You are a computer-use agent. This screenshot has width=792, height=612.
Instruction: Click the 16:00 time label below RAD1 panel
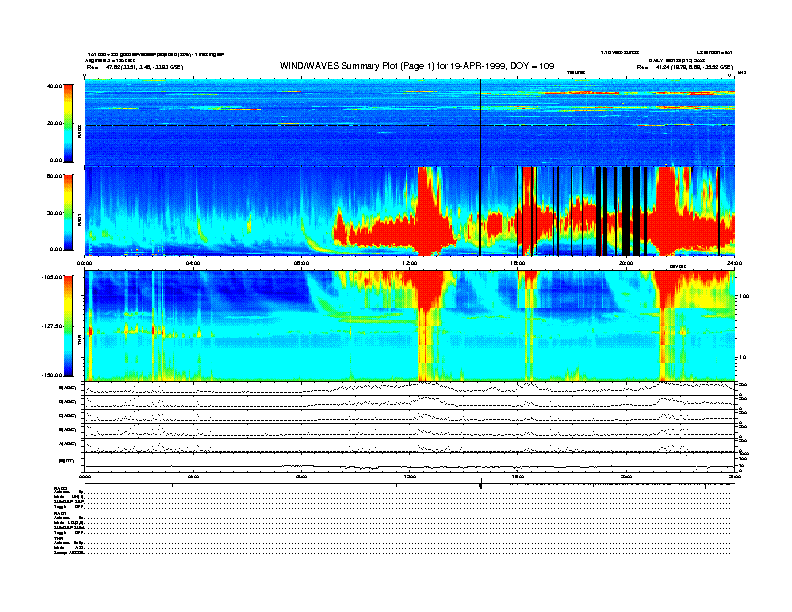tap(518, 263)
